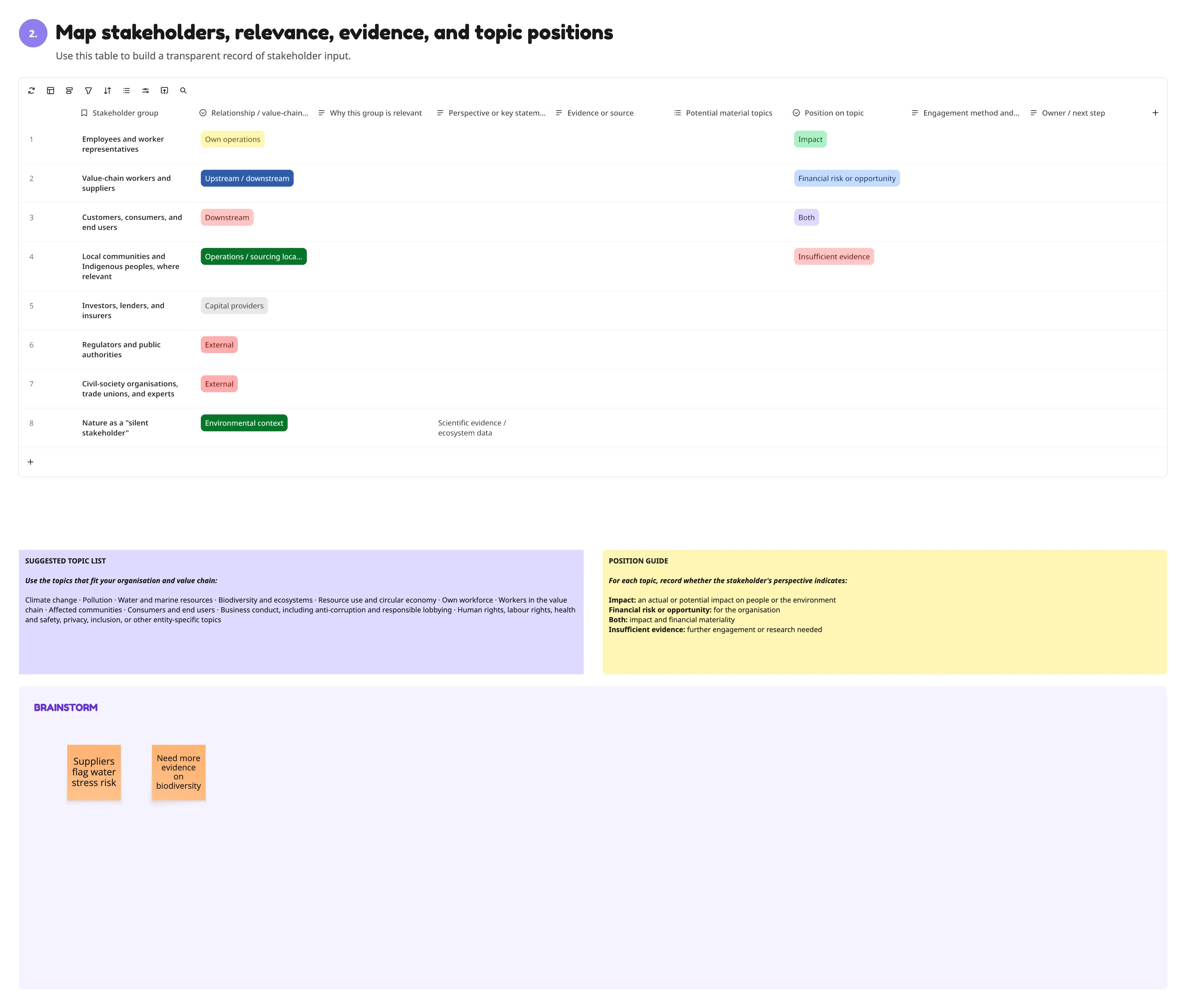The image size is (1186, 1008).
Task: Open the filter funnel icon
Action: click(x=89, y=90)
